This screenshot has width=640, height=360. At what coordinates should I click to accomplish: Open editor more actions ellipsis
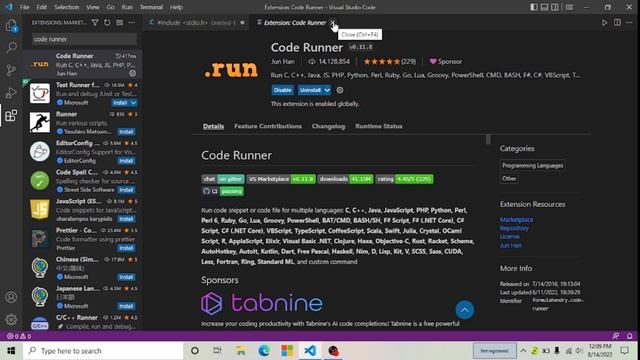[x=629, y=22]
